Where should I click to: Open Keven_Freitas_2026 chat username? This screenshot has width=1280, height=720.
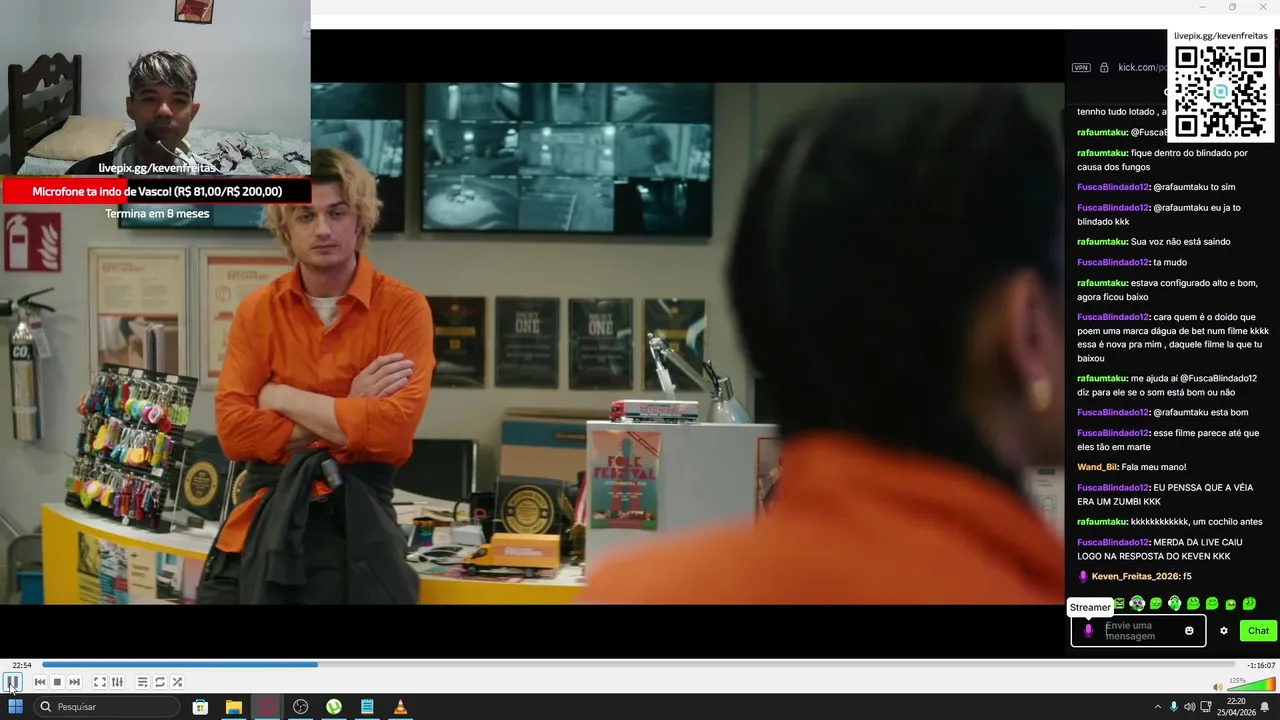(1135, 576)
